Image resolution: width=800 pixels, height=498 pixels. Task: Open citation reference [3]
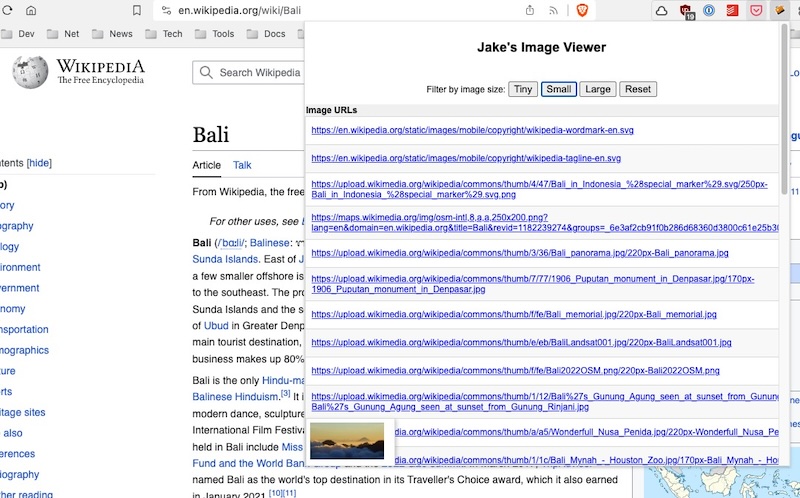[x=285, y=394]
